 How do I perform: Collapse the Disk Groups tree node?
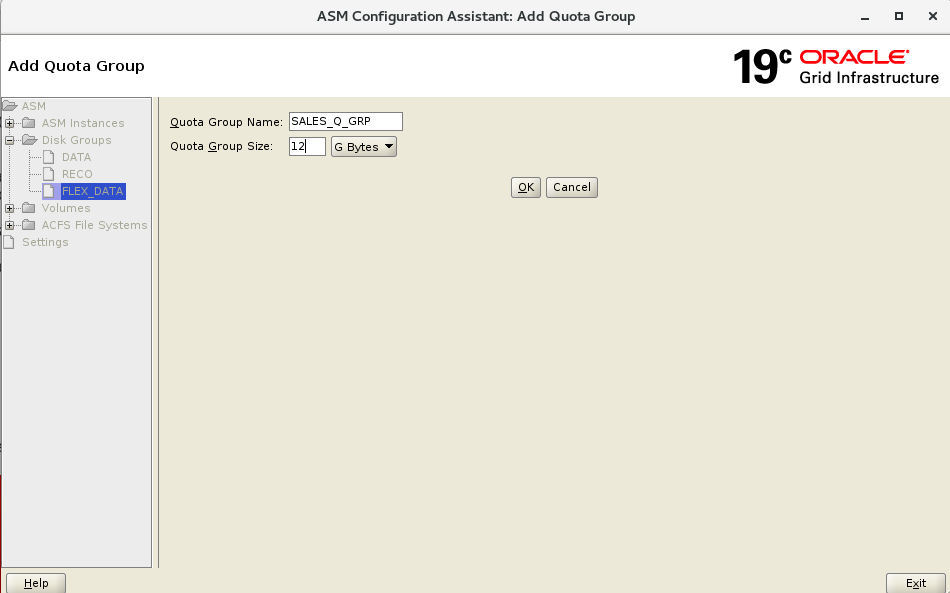pyautogui.click(x=10, y=141)
